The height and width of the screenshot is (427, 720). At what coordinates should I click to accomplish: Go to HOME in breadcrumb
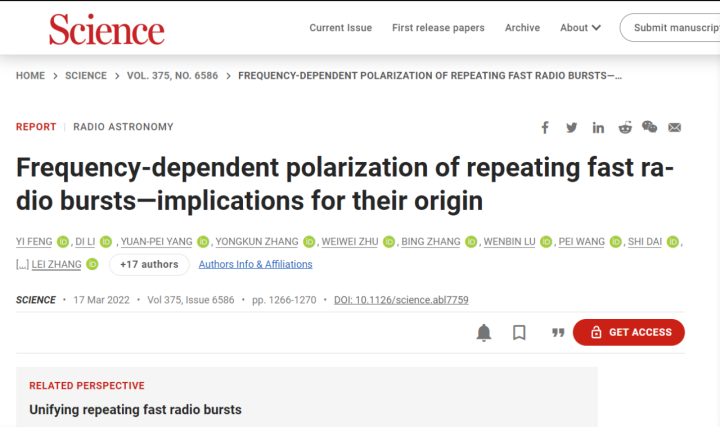pyautogui.click(x=30, y=76)
